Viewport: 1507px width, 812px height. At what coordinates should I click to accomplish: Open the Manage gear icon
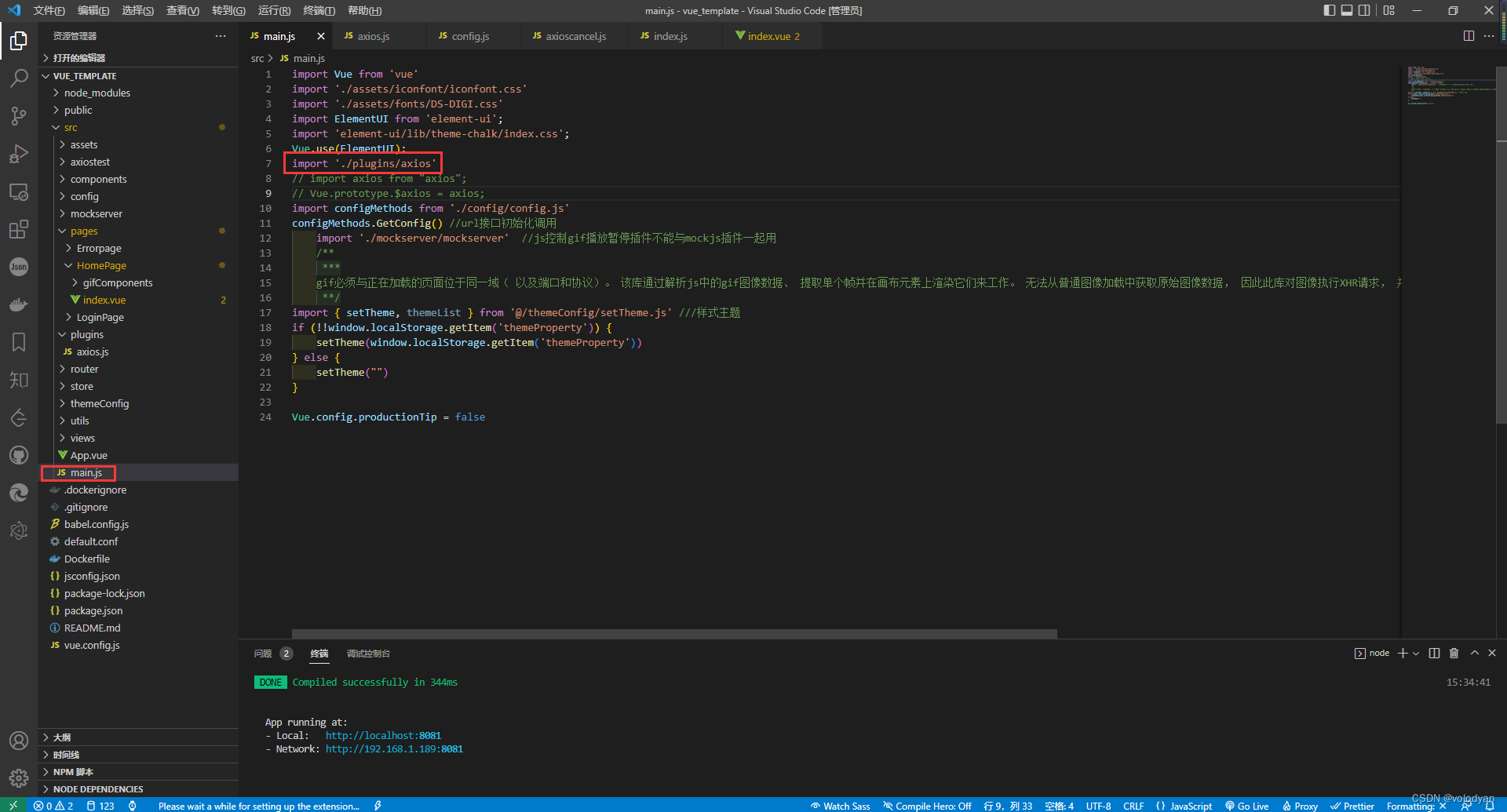(19, 778)
